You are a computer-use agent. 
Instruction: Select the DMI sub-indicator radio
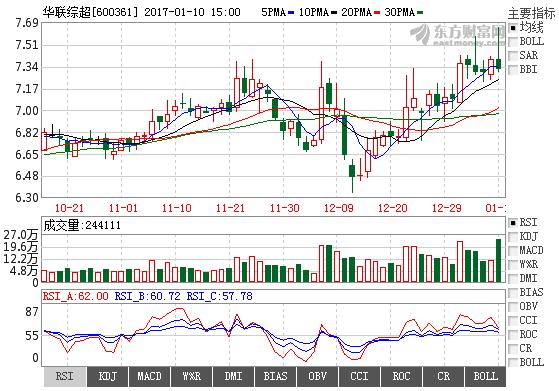(x=513, y=278)
